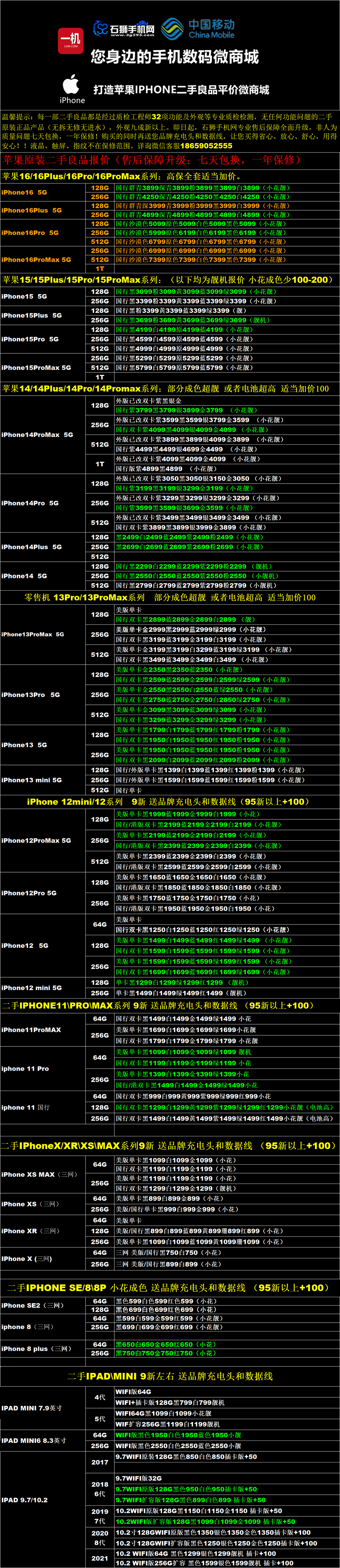The width and height of the screenshot is (340, 1568).
Task: Select the iPhone 12mini/12 series header
Action: tap(168, 802)
